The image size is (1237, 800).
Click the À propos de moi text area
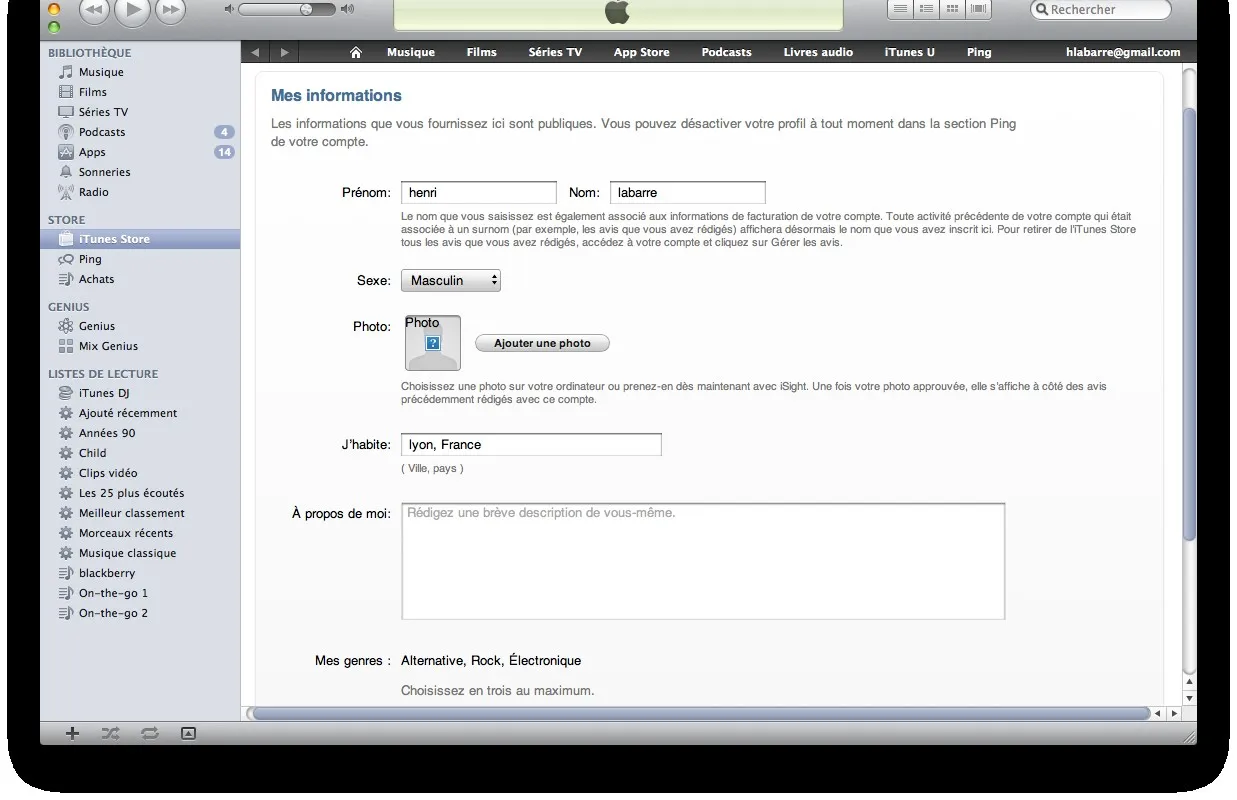pyautogui.click(x=703, y=561)
